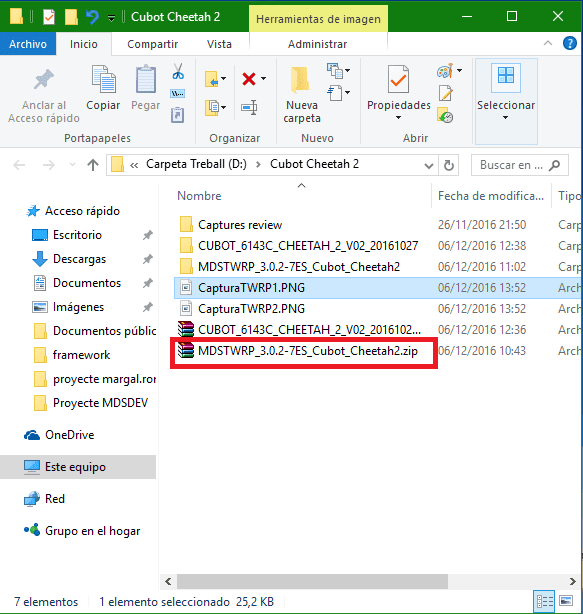Collapse the ribbon with the chevron

pos(548,43)
